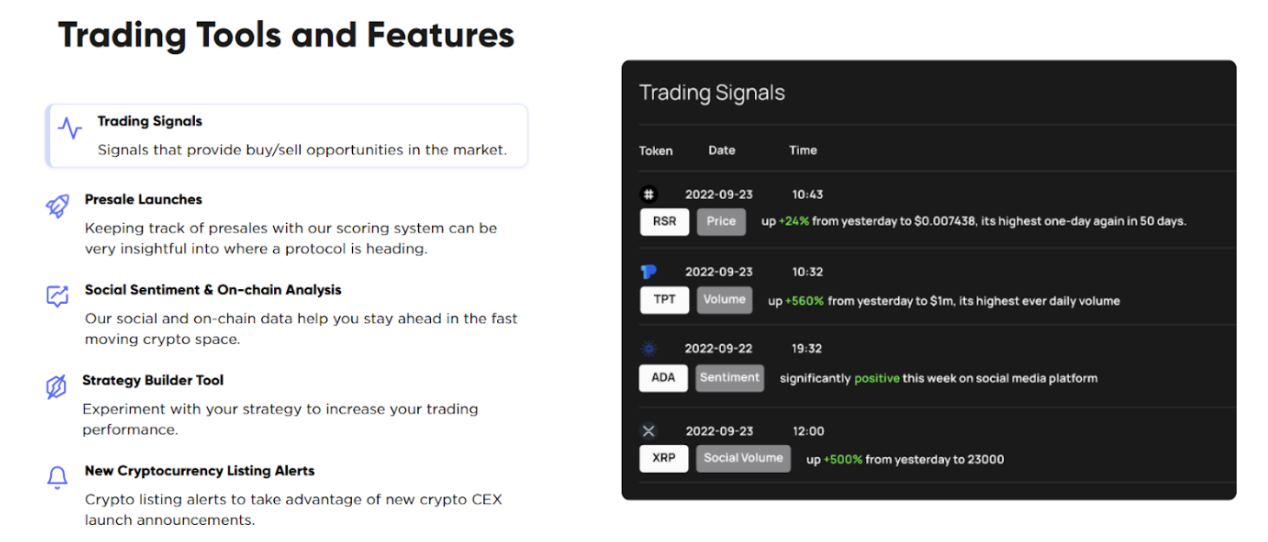This screenshot has width=1268, height=542.
Task: Click the Presale Launches rocket icon
Action: click(x=57, y=206)
